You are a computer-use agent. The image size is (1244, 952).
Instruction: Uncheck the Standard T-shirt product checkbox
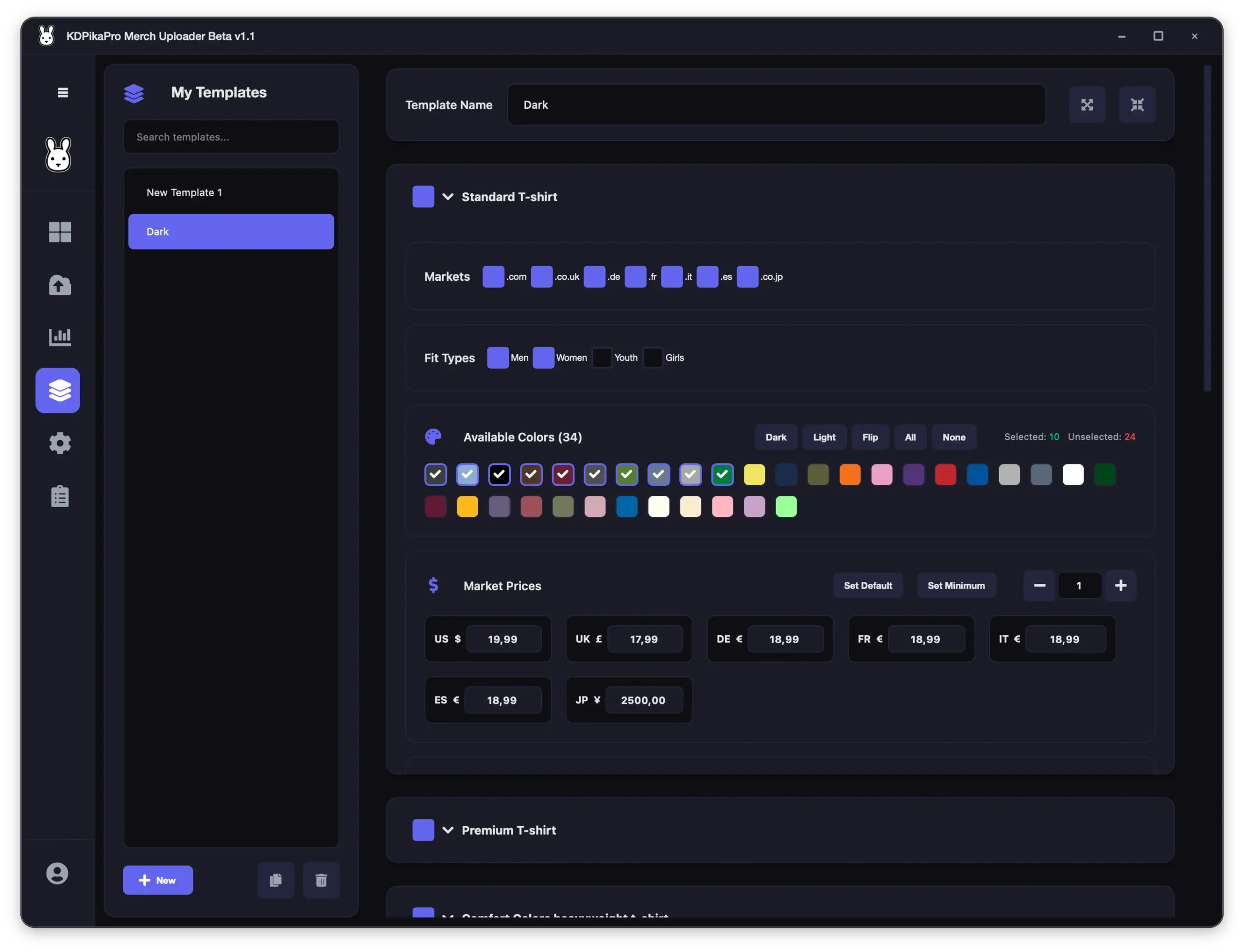[x=423, y=197]
